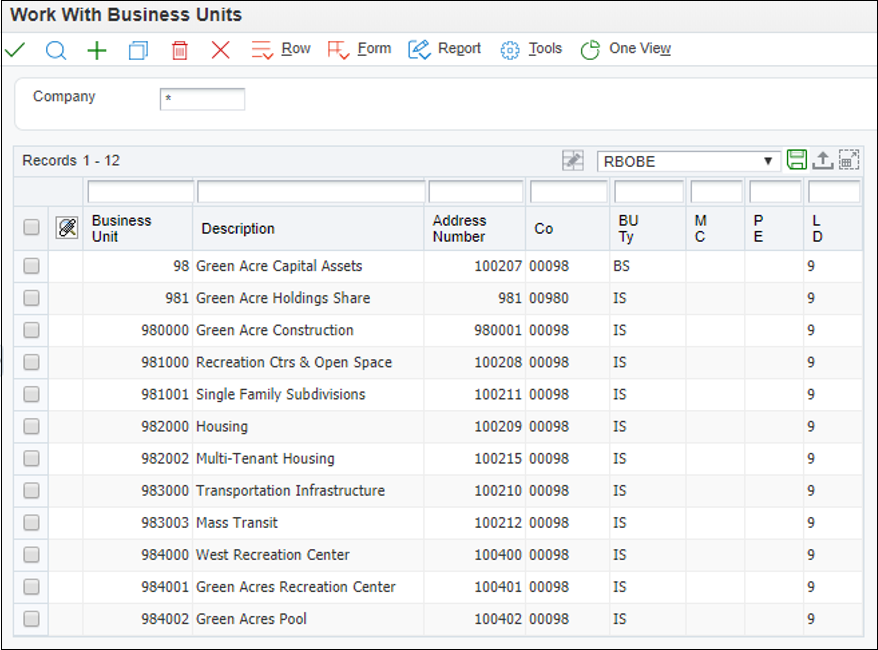This screenshot has height=650, width=878.
Task: Click the Company input field
Action: [203, 99]
